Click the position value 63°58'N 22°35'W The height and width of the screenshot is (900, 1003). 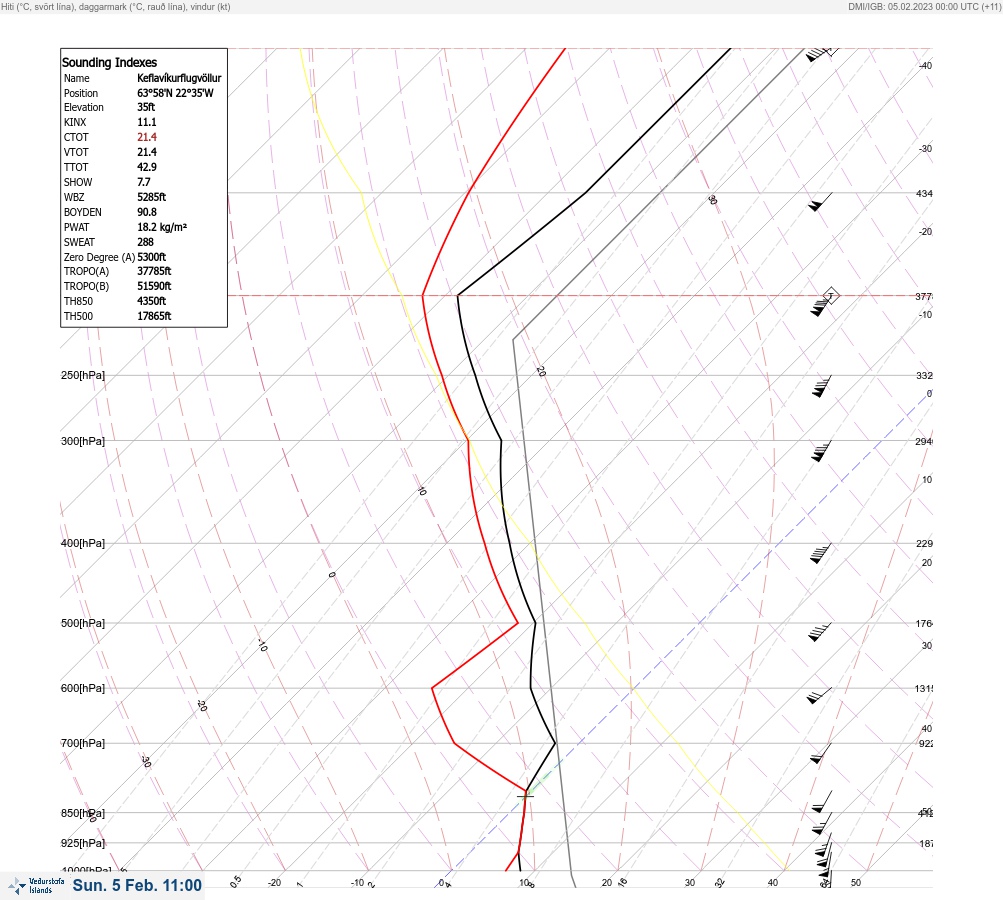[x=175, y=93]
